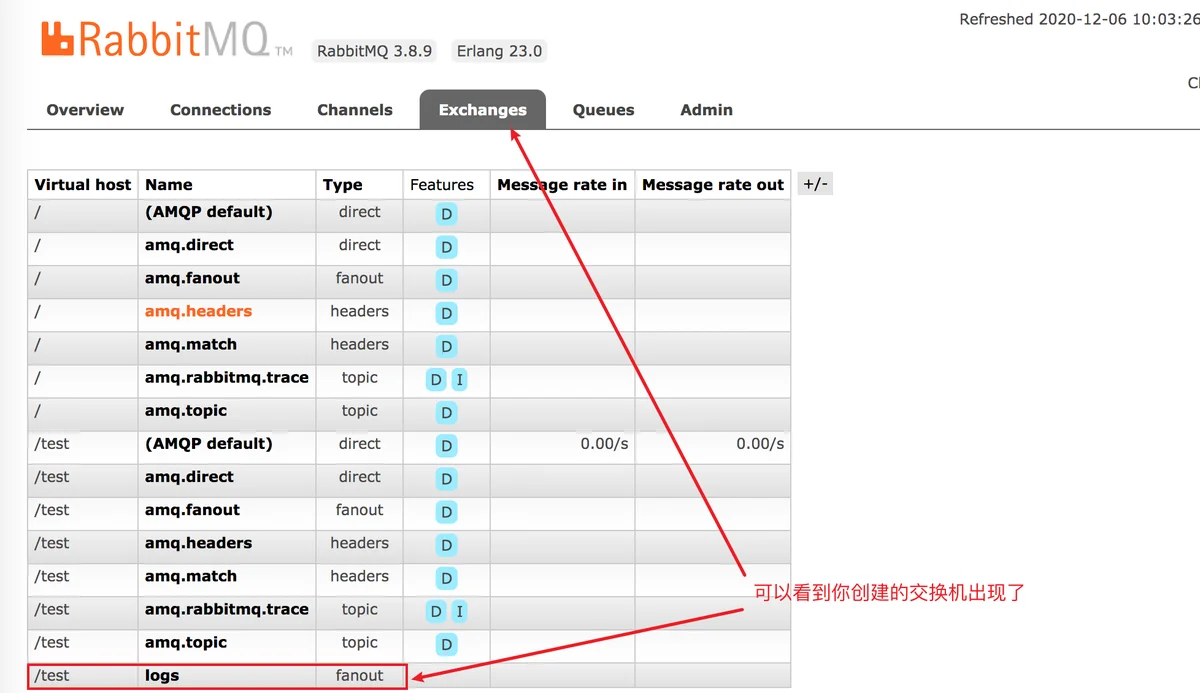
Task: Open the Admin tab
Action: click(x=706, y=110)
